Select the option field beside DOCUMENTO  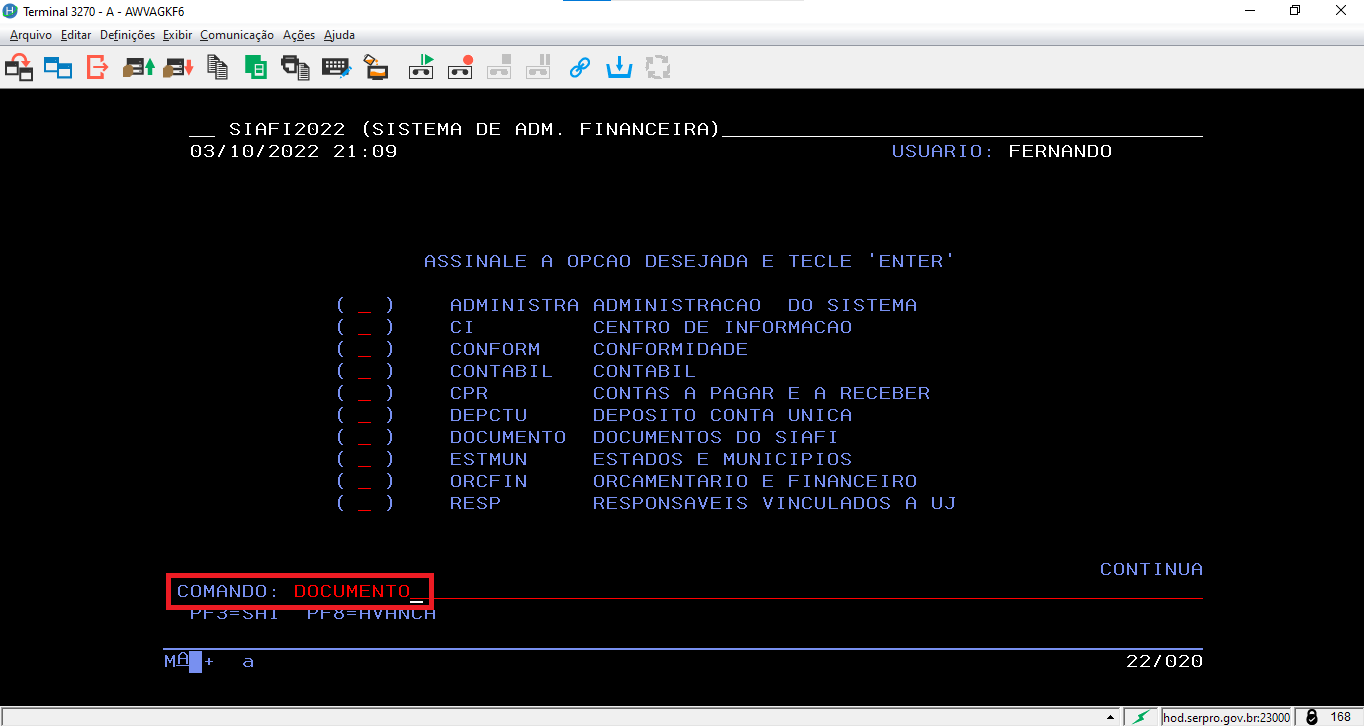[365, 438]
